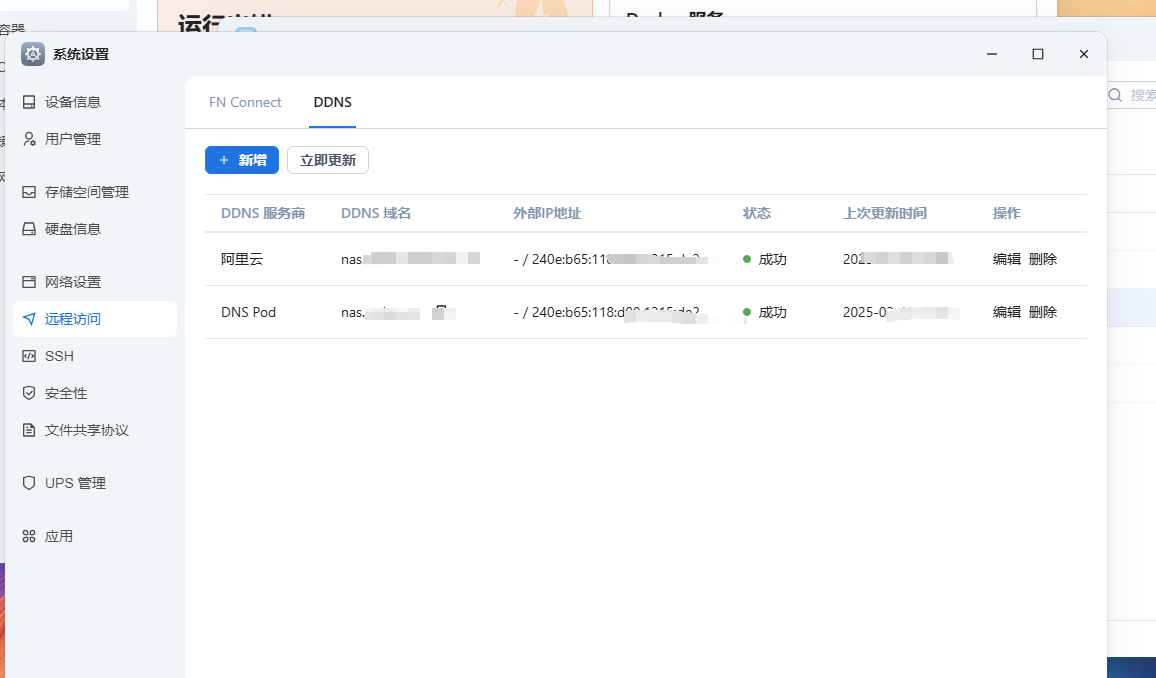This screenshot has width=1156, height=678.
Task: Open UPS 管理 settings
Action: pos(94,483)
